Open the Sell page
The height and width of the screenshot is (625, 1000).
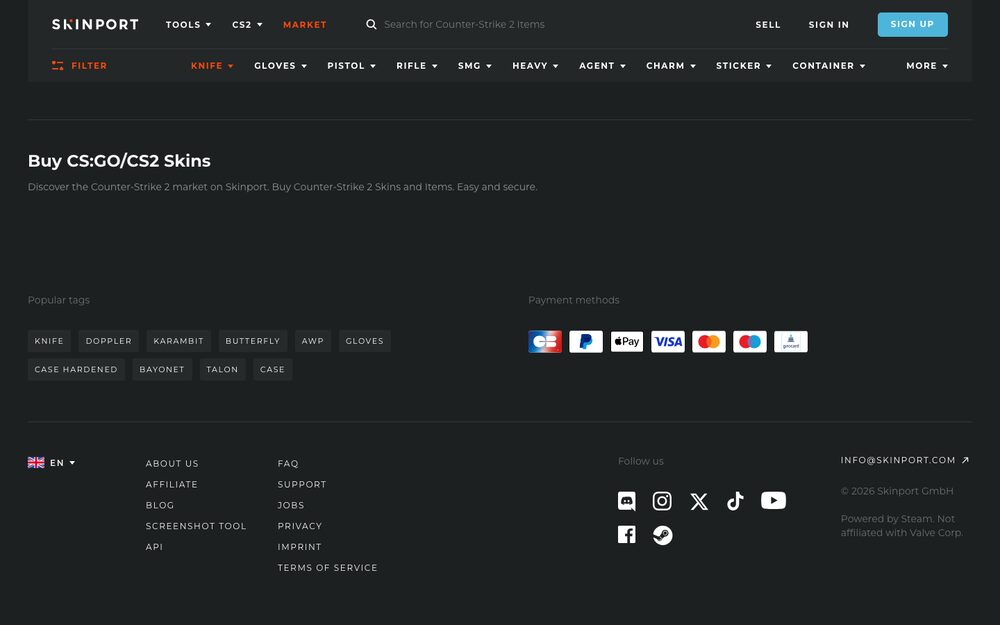[768, 24]
